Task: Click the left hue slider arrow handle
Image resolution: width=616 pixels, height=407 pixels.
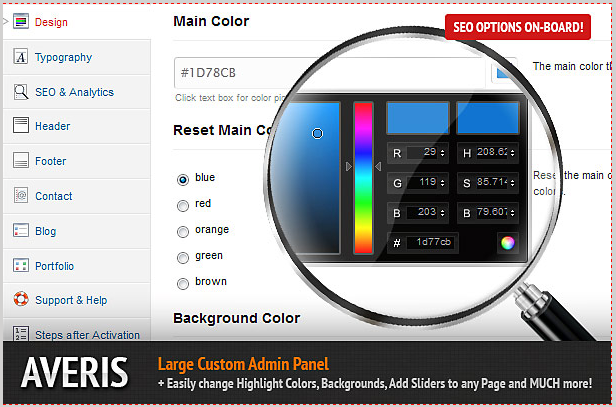Action: 349,167
